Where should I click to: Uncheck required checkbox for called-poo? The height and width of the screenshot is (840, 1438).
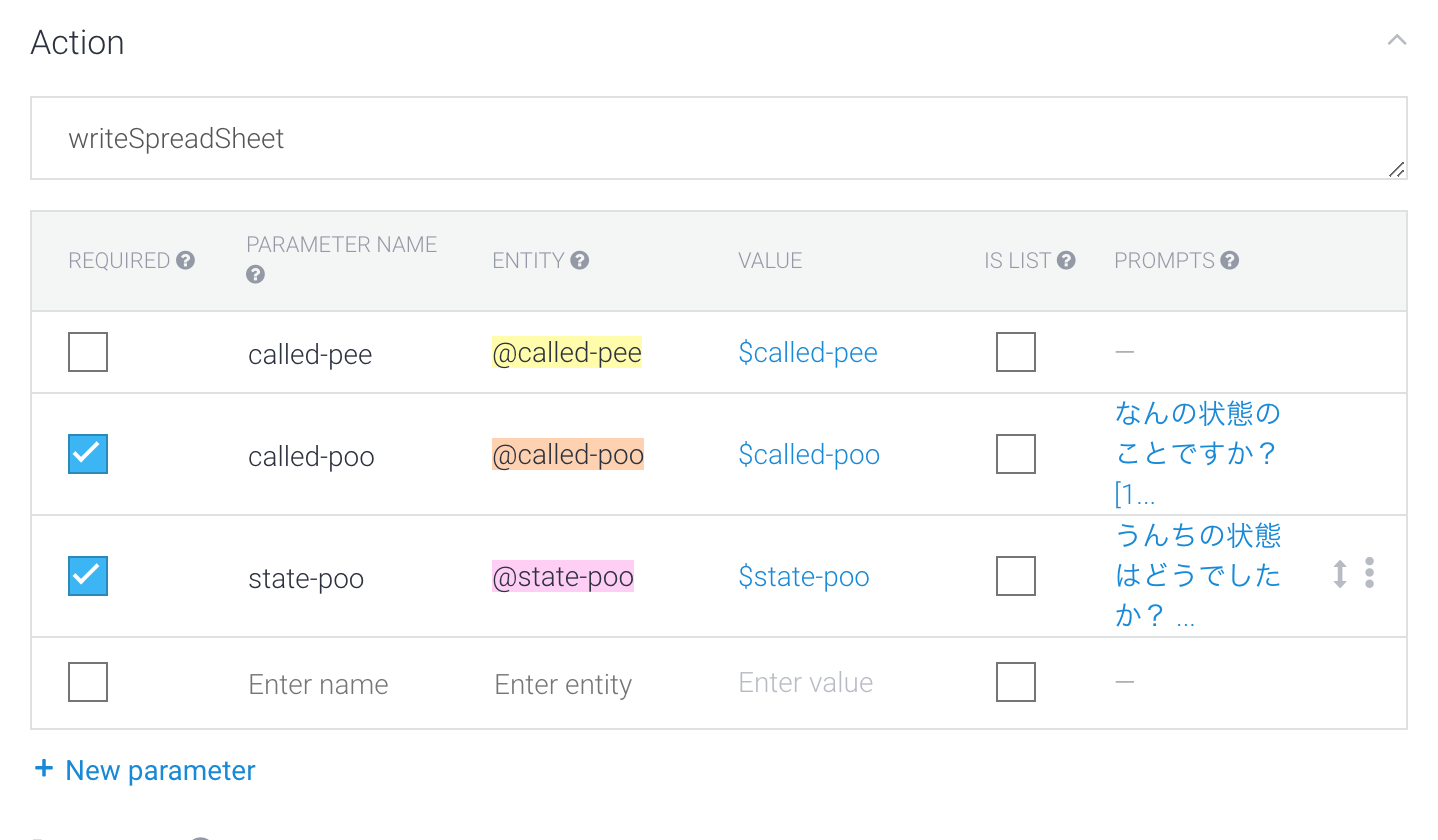pos(88,454)
